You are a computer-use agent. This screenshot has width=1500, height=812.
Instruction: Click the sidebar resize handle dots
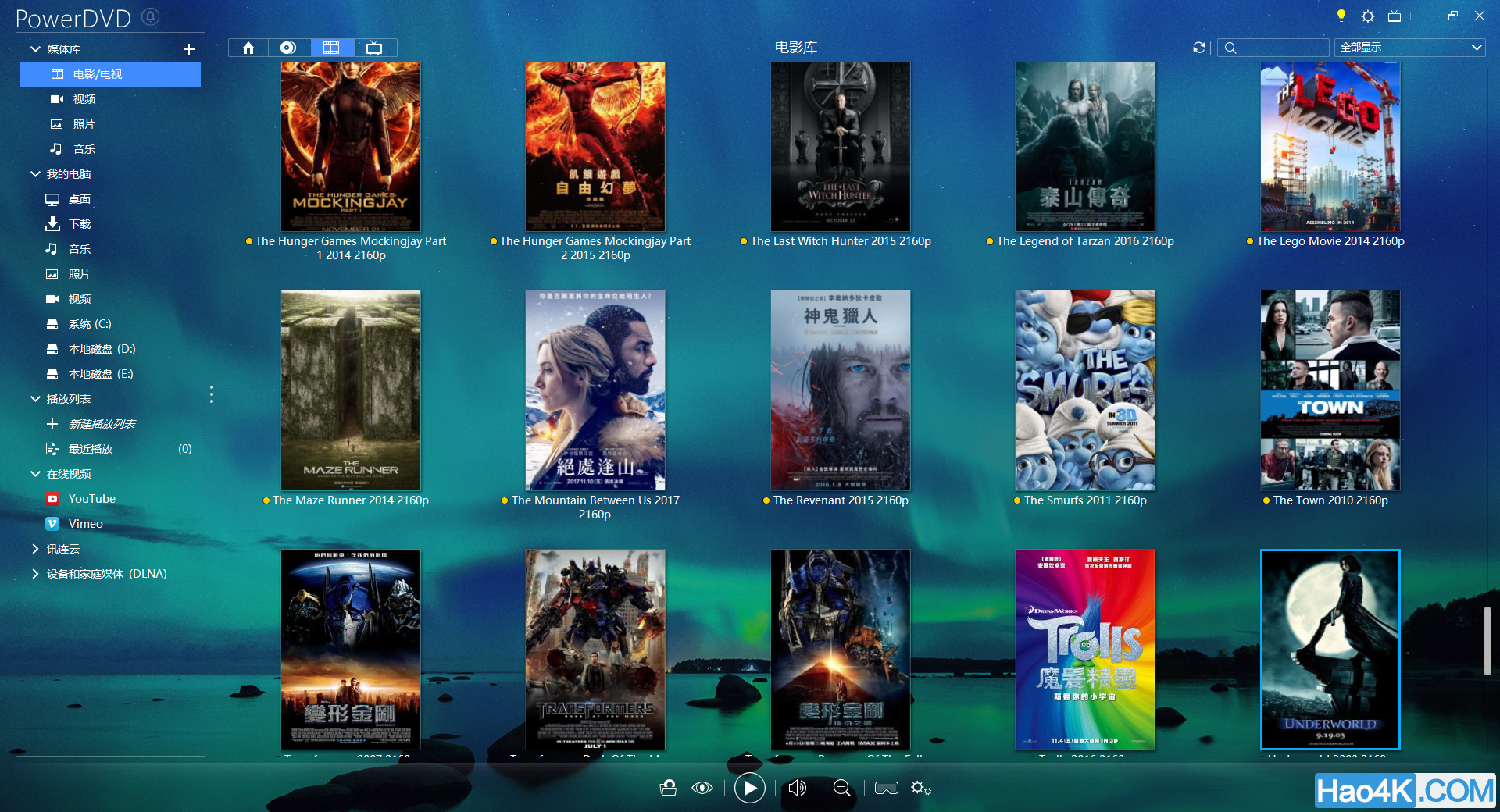(x=212, y=394)
